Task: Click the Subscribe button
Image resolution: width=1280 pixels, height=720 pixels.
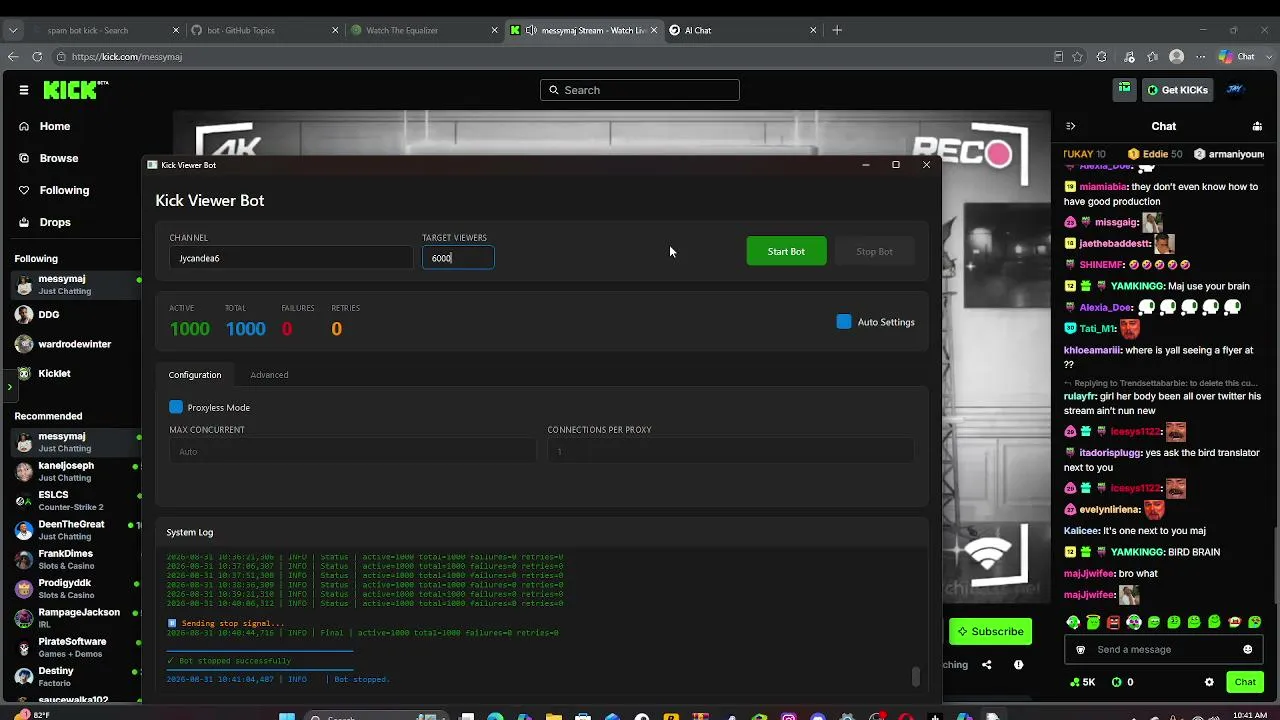Action: 990,631
